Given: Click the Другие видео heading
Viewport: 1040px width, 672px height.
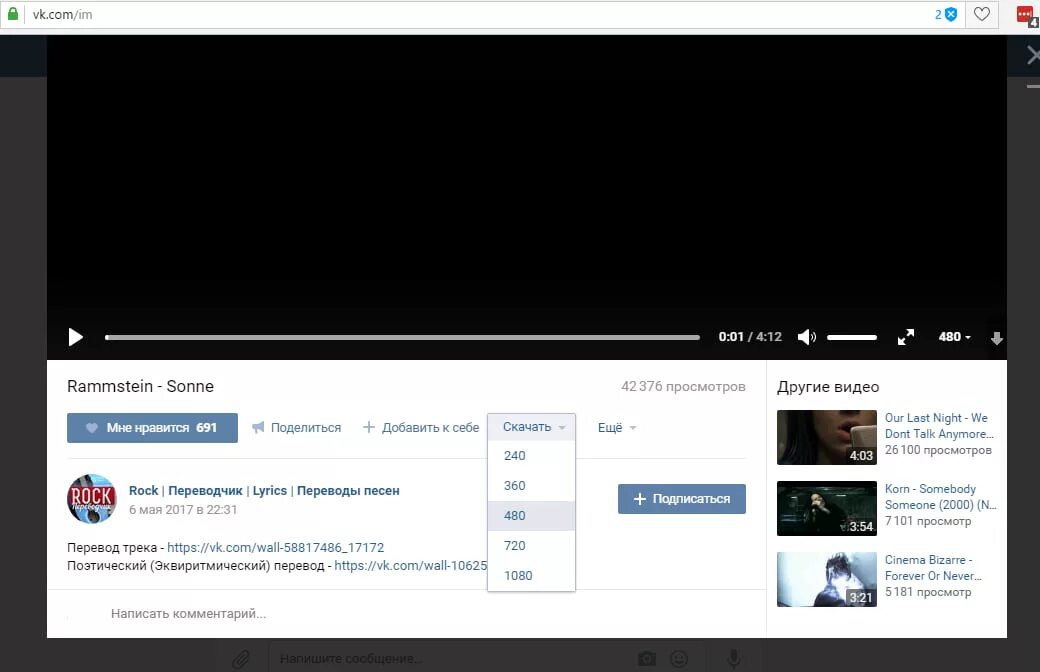Looking at the screenshot, I should (828, 387).
